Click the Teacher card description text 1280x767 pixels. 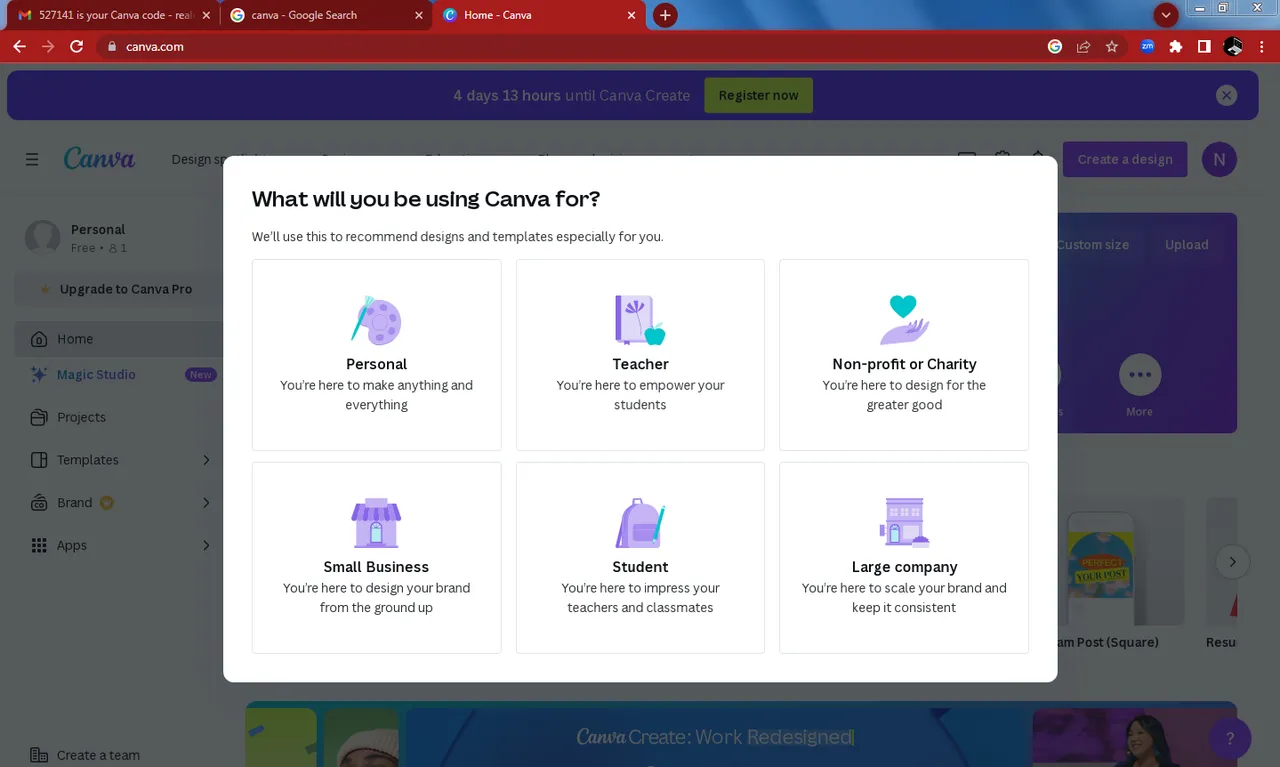tap(640, 395)
